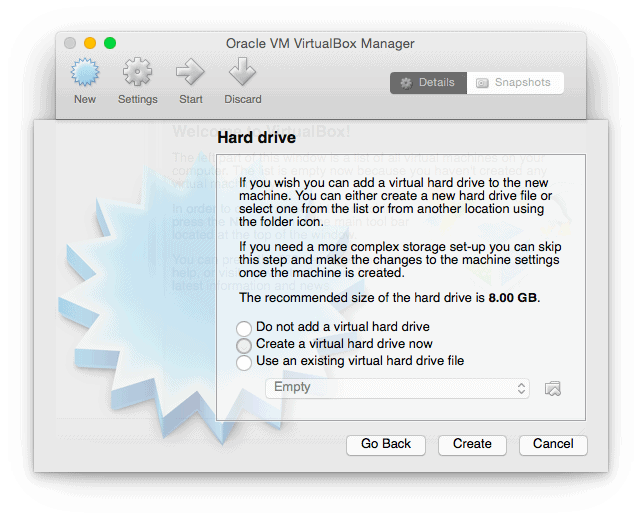Image resolution: width=642 pixels, height=519 pixels.
Task: Open the Settings gear icon in toolbar
Action: pyautogui.click(x=137, y=72)
